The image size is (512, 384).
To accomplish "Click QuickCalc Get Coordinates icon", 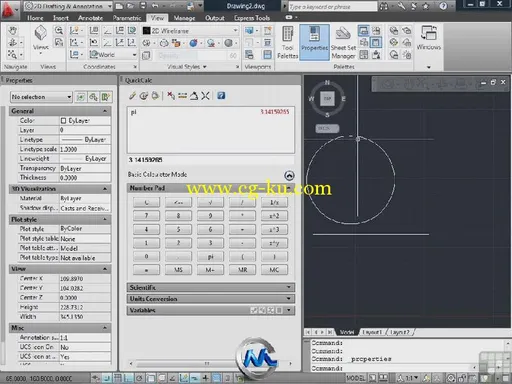I will click(171, 96).
